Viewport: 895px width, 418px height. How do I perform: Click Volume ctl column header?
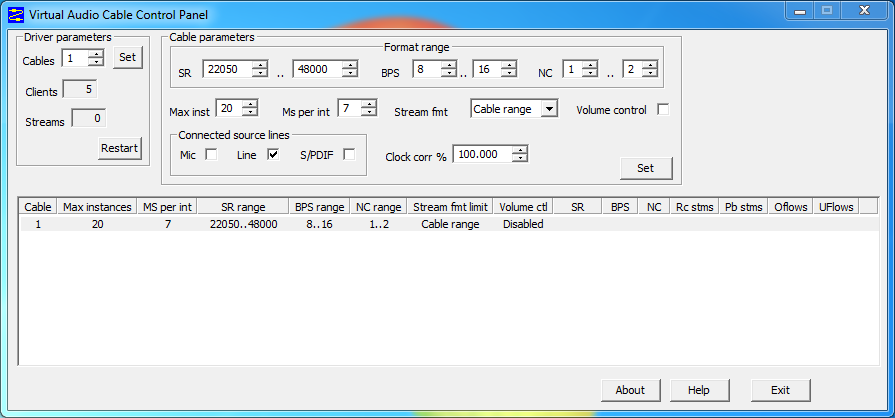click(x=523, y=207)
